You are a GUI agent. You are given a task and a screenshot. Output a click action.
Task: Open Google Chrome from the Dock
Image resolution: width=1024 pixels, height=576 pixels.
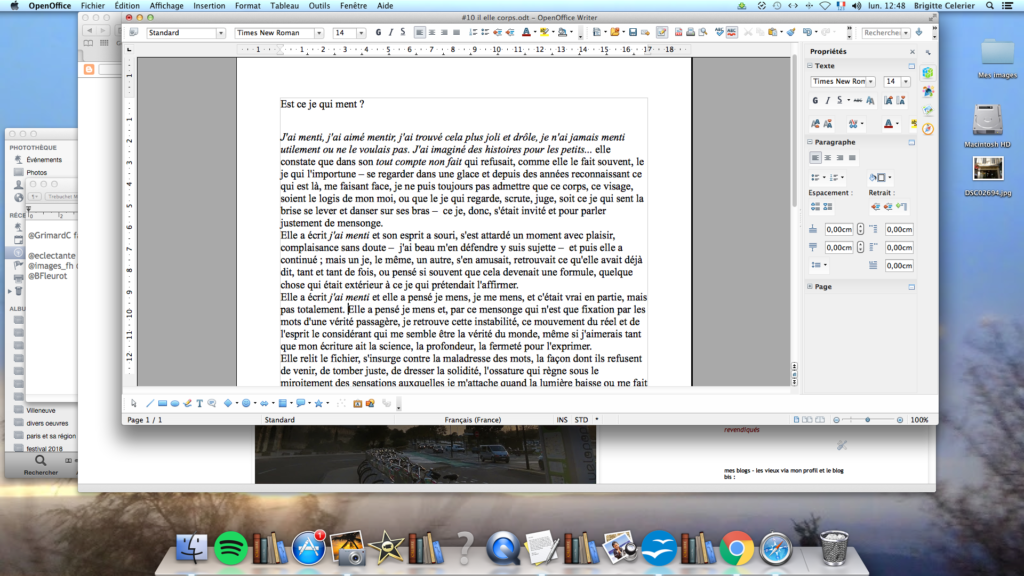[x=737, y=547]
